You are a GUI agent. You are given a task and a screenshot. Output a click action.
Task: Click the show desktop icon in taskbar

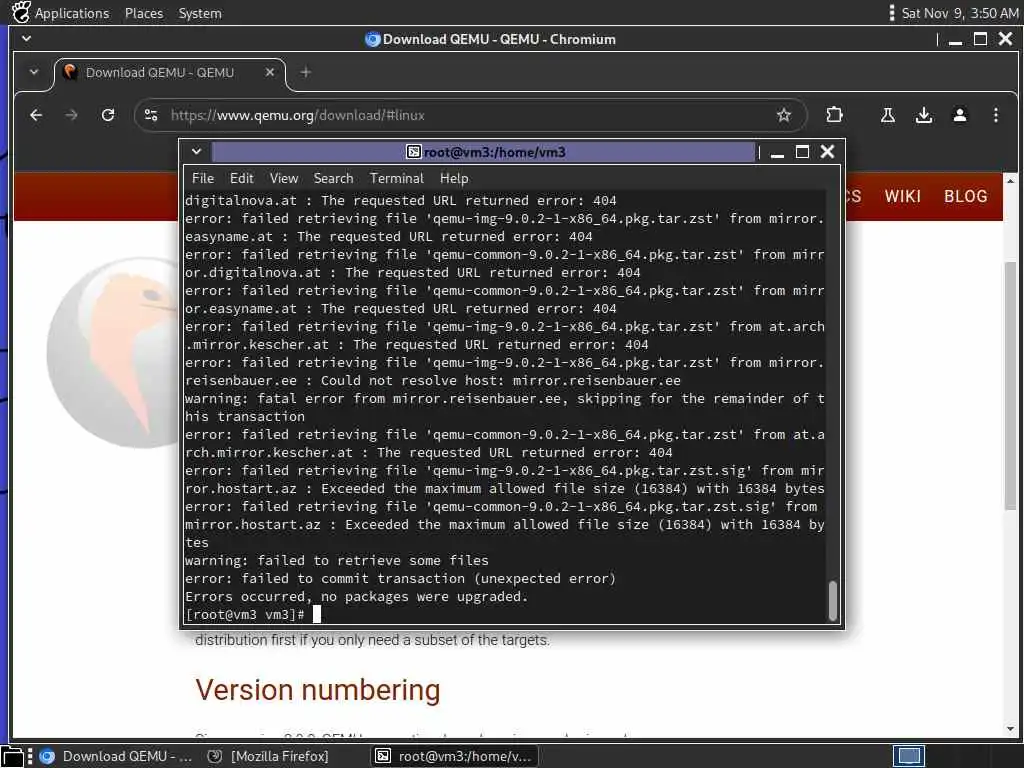click(x=13, y=756)
